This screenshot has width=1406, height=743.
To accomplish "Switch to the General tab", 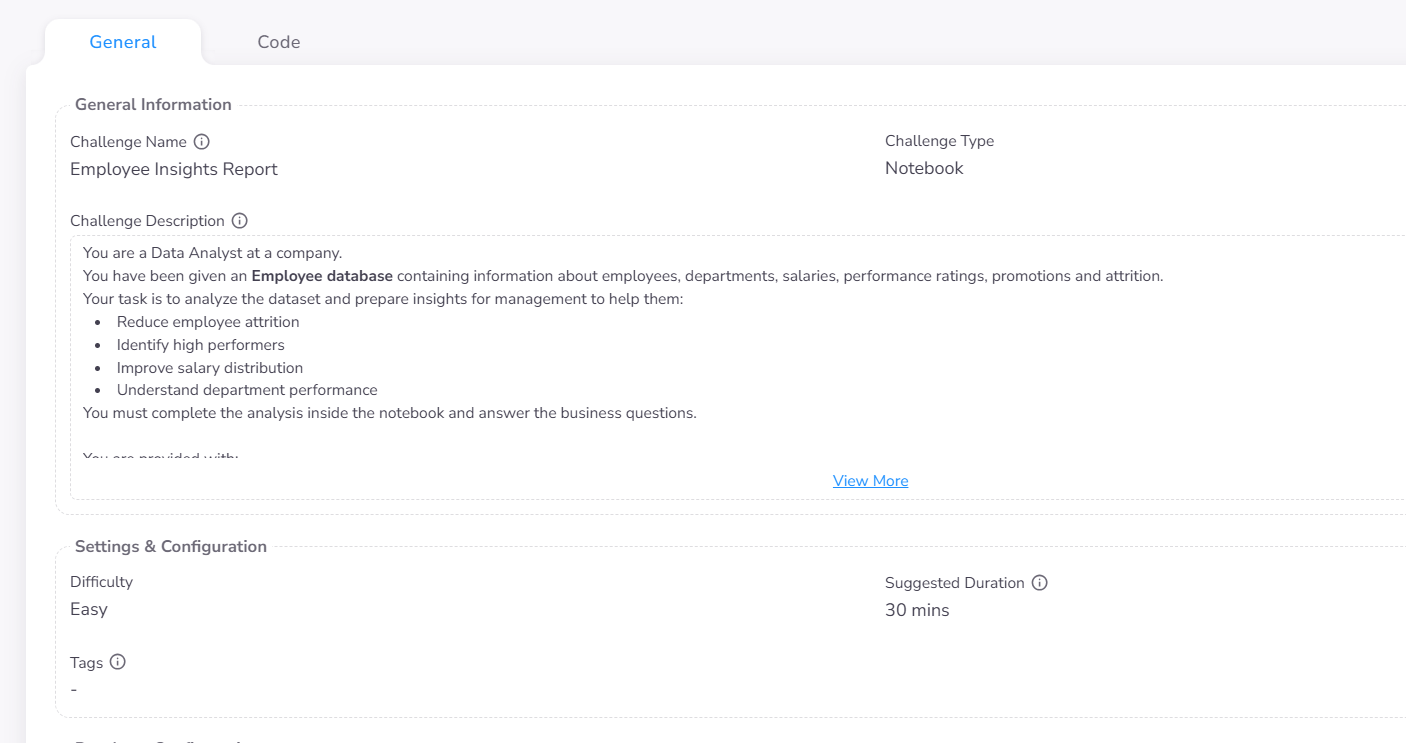I will pyautogui.click(x=123, y=42).
